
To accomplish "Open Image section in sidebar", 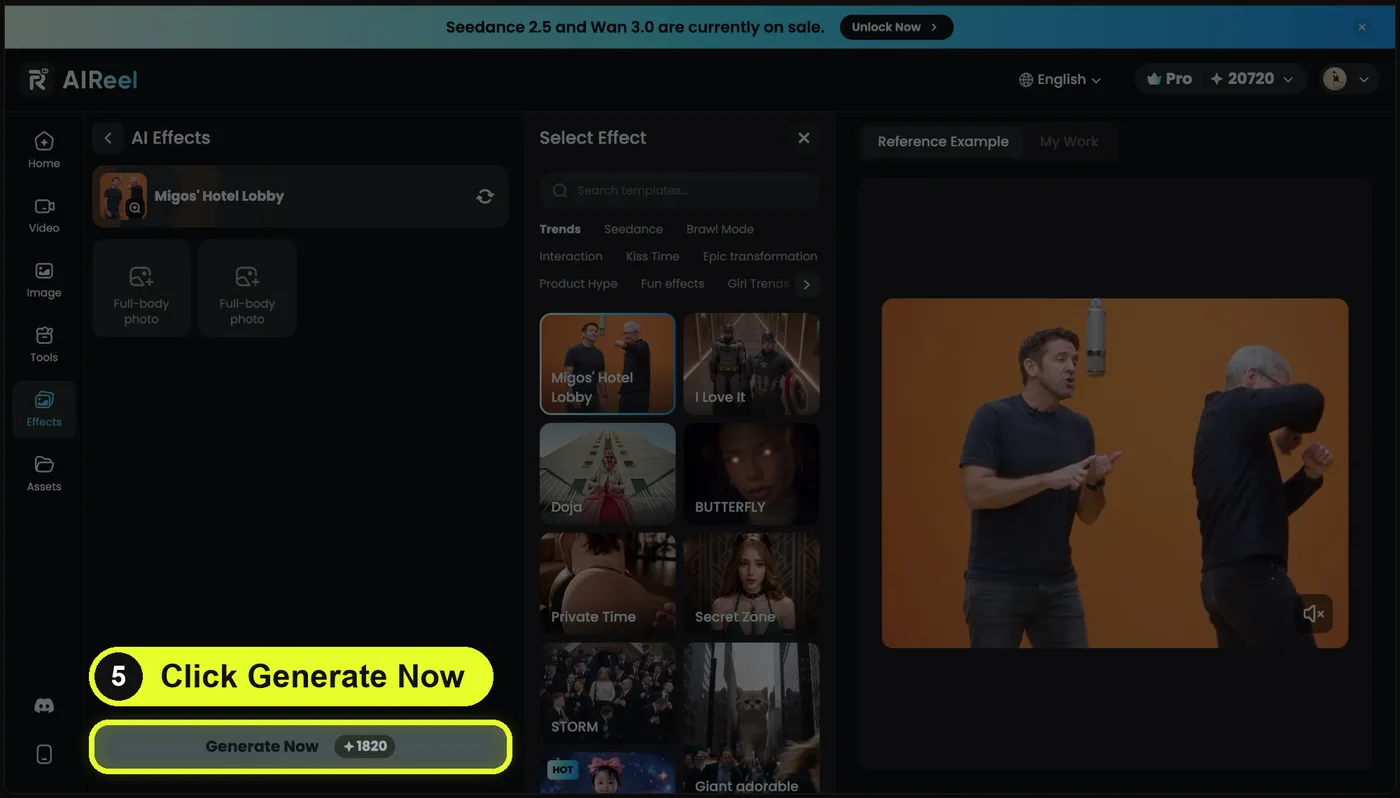I will 44,280.
